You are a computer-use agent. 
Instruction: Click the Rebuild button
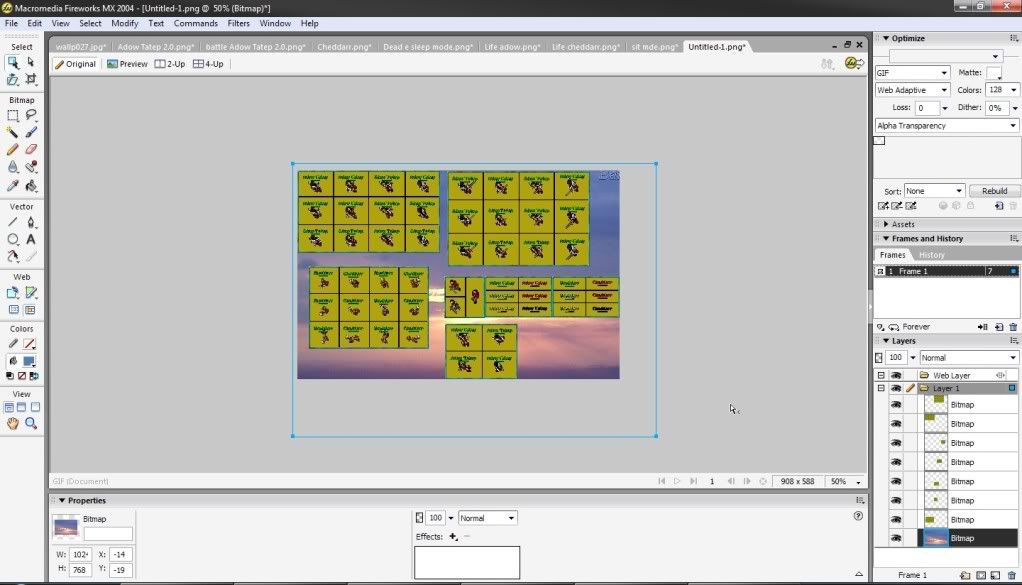(994, 190)
